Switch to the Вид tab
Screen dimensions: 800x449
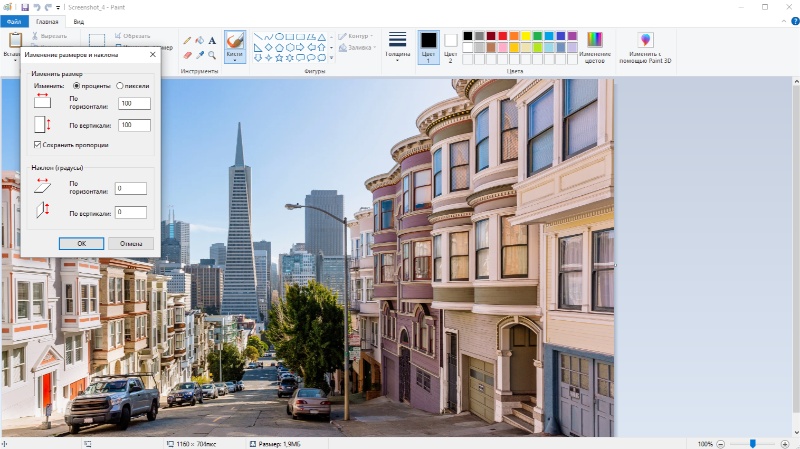[79, 21]
